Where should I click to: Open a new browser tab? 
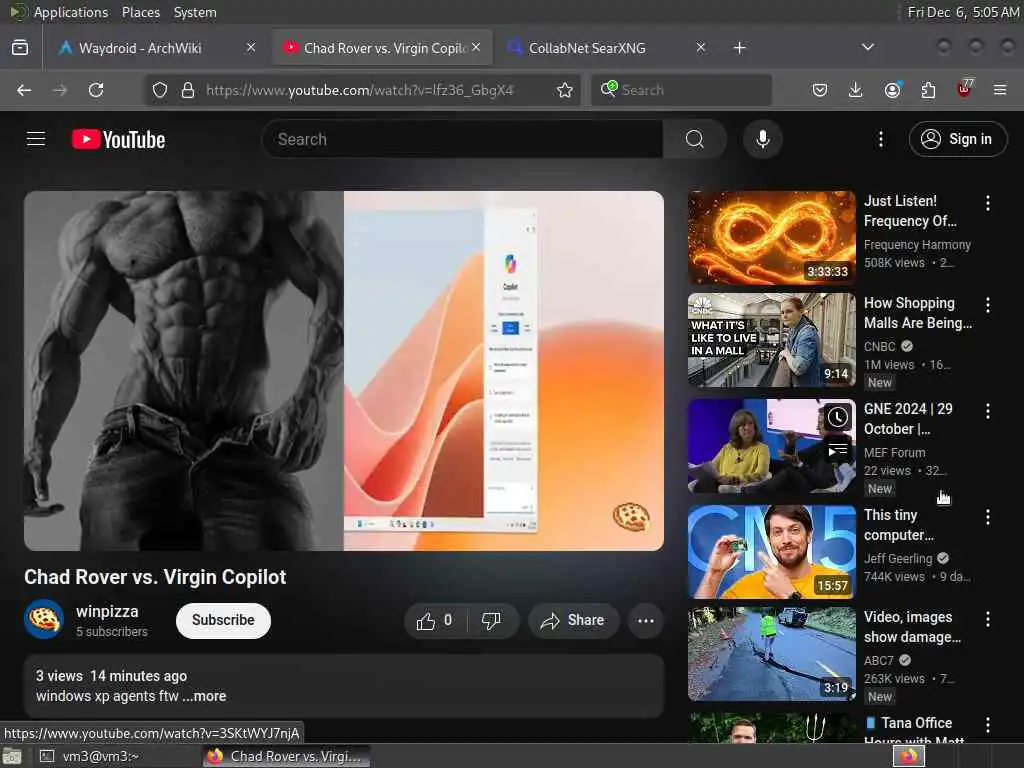point(739,48)
